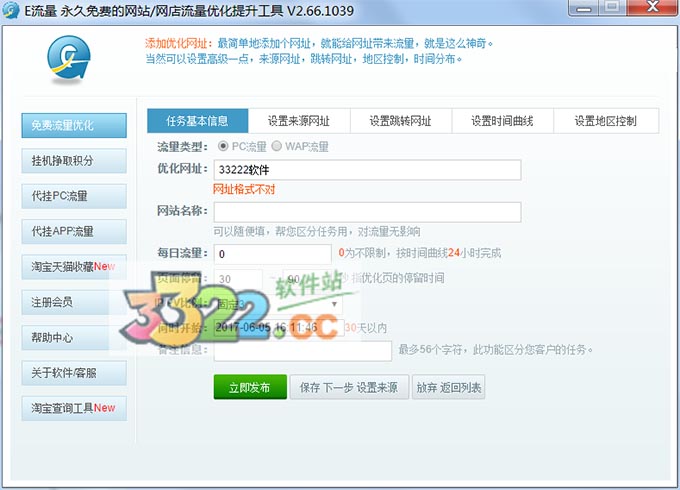
Task: Focus the 每日流量 input field
Action: (272, 254)
